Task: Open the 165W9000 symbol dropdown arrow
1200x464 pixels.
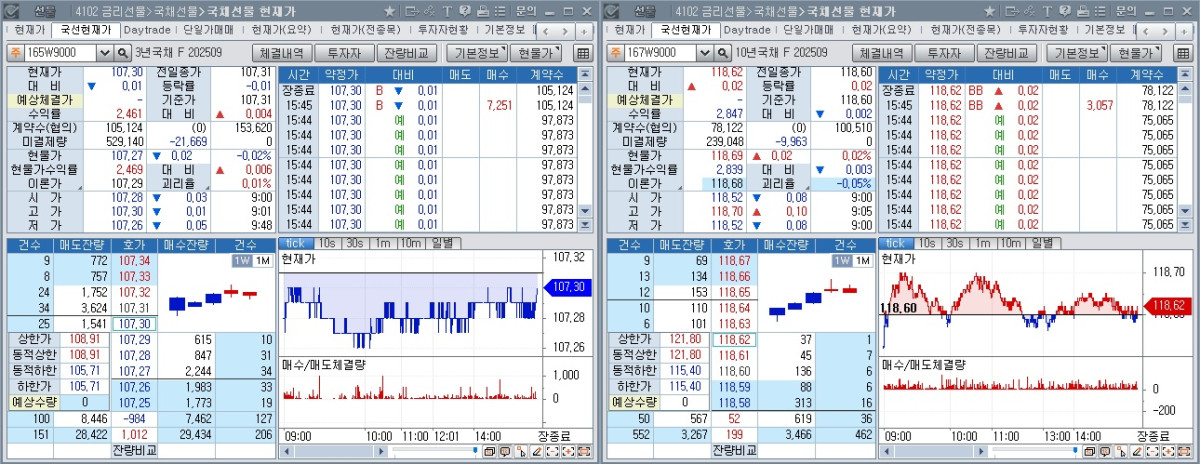Action: 106,52
